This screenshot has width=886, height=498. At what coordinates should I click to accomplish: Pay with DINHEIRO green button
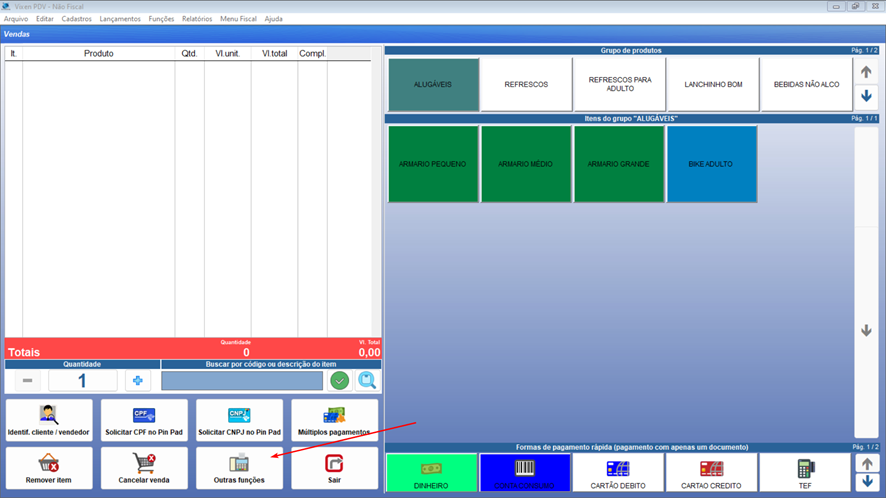point(431,473)
